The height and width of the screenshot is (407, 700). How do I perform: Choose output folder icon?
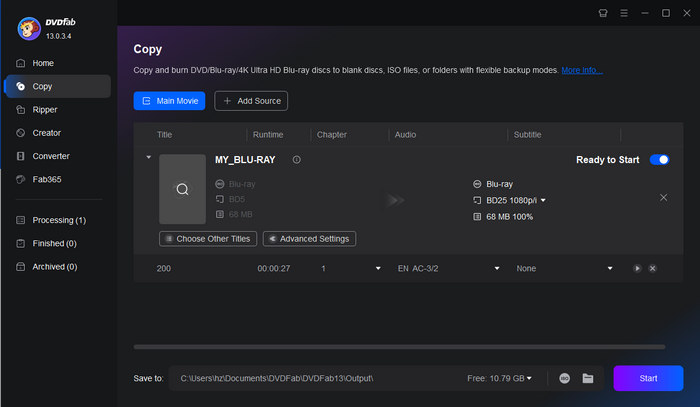tap(588, 378)
